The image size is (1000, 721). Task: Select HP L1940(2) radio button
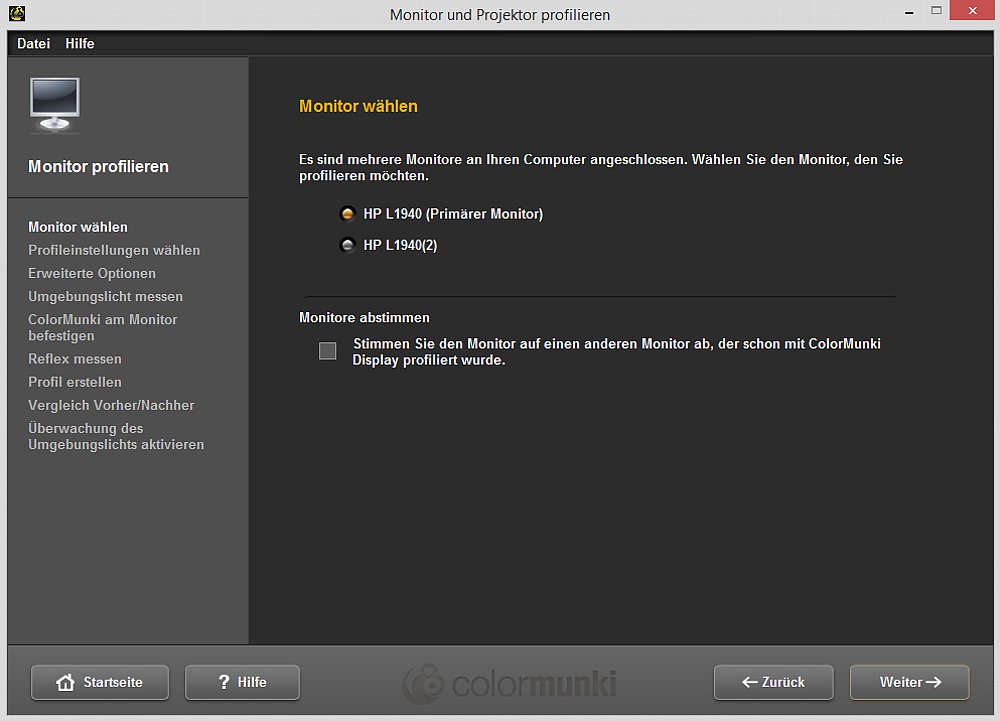(348, 245)
